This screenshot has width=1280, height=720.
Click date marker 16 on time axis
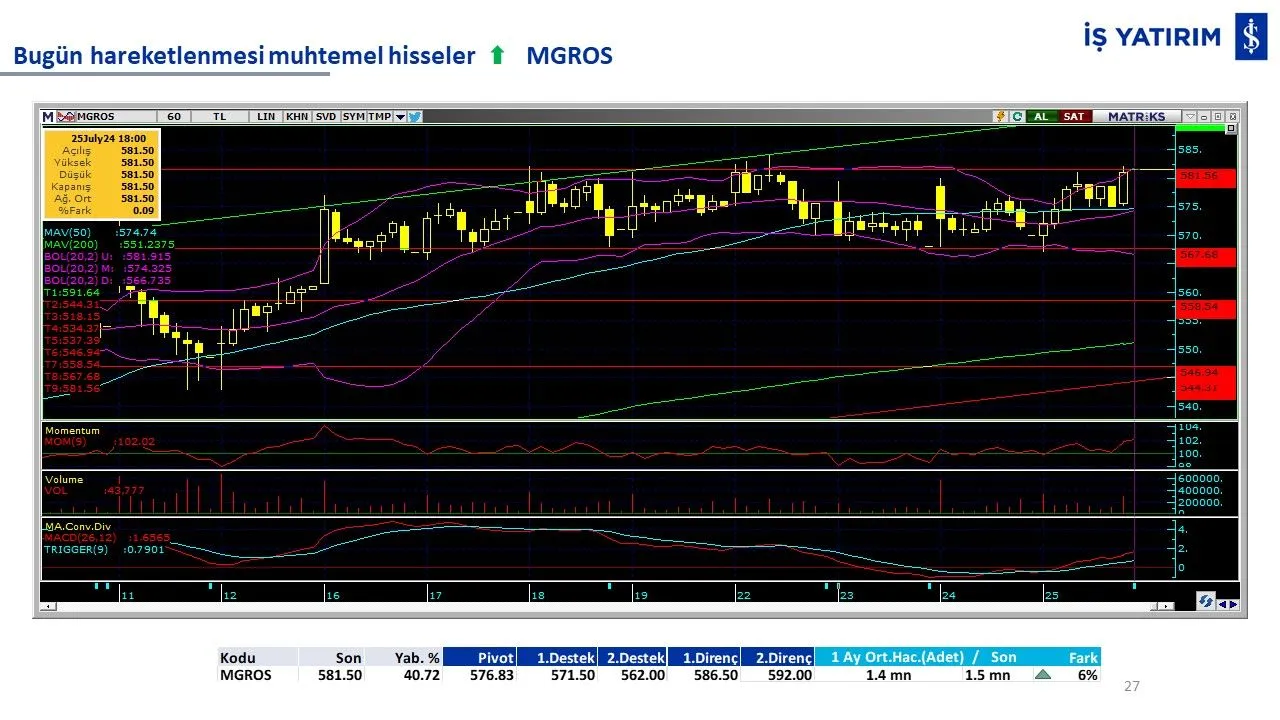(x=332, y=595)
